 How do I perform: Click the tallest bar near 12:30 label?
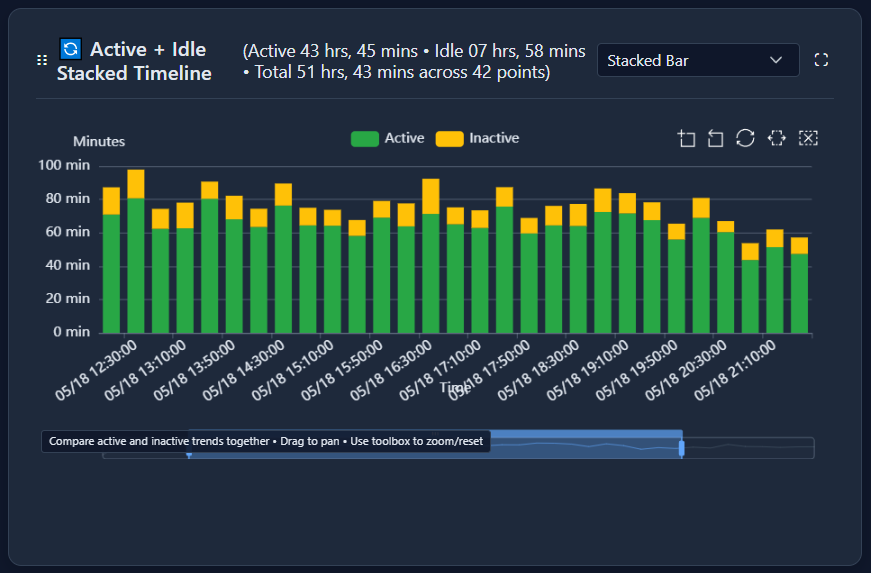pos(136,252)
